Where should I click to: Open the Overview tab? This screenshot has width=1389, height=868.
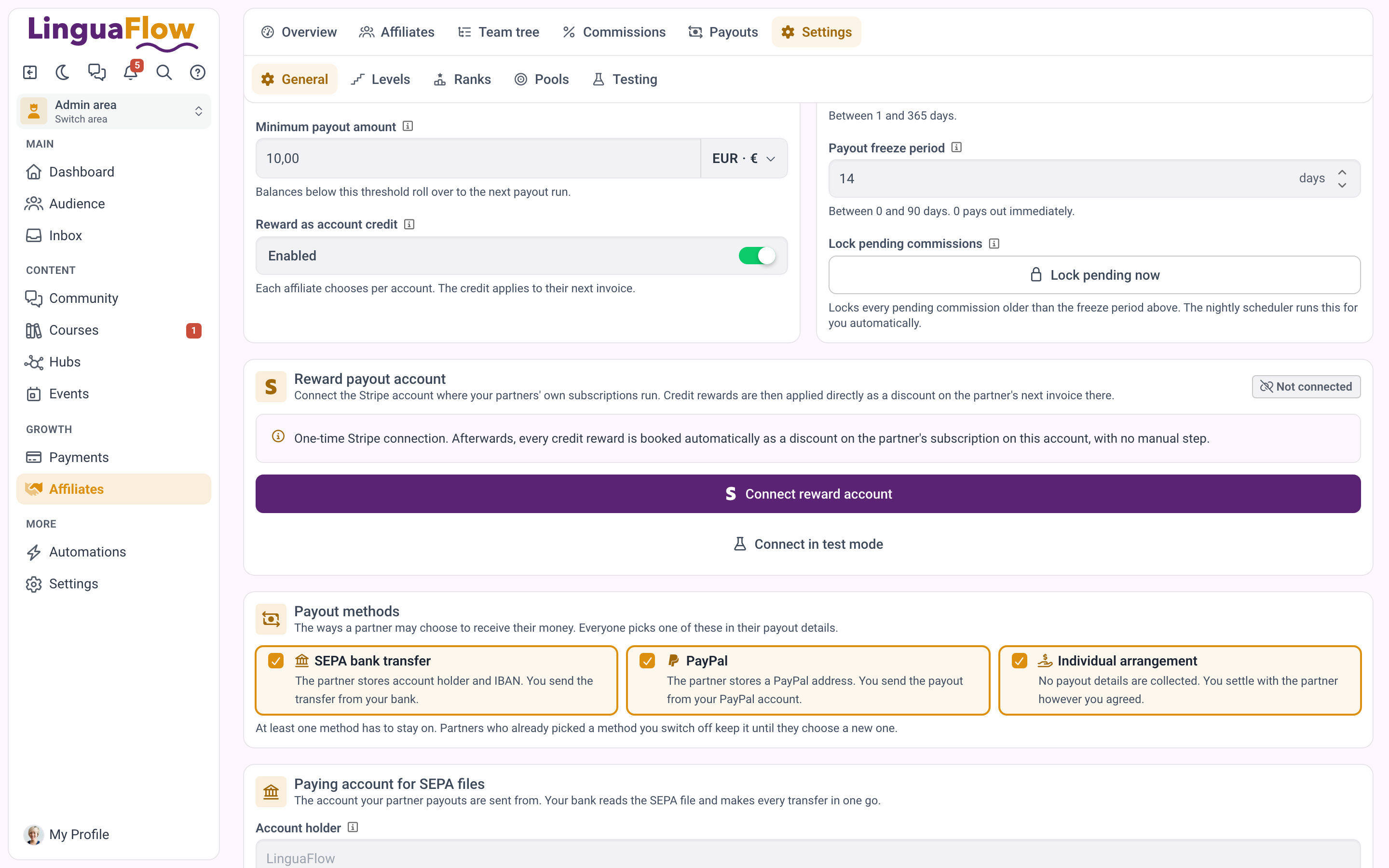tap(299, 31)
